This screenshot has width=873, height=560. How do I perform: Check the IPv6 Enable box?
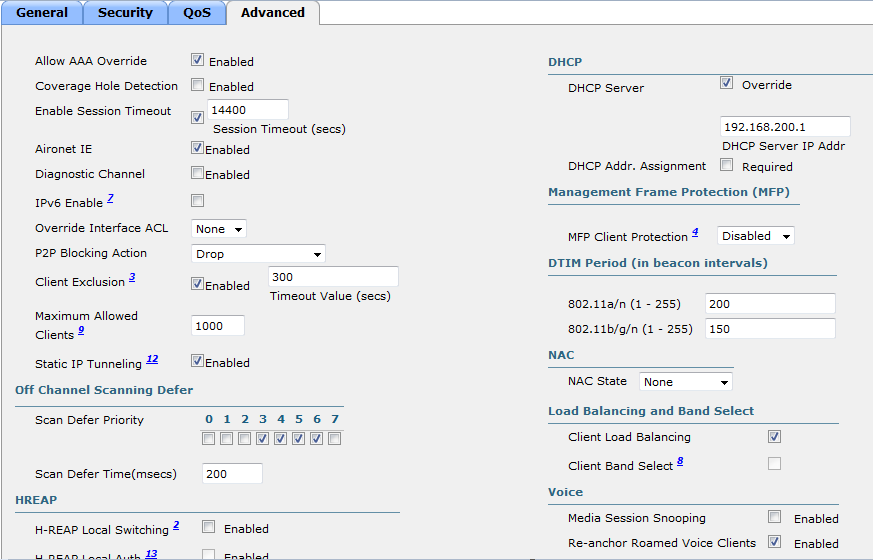click(198, 201)
